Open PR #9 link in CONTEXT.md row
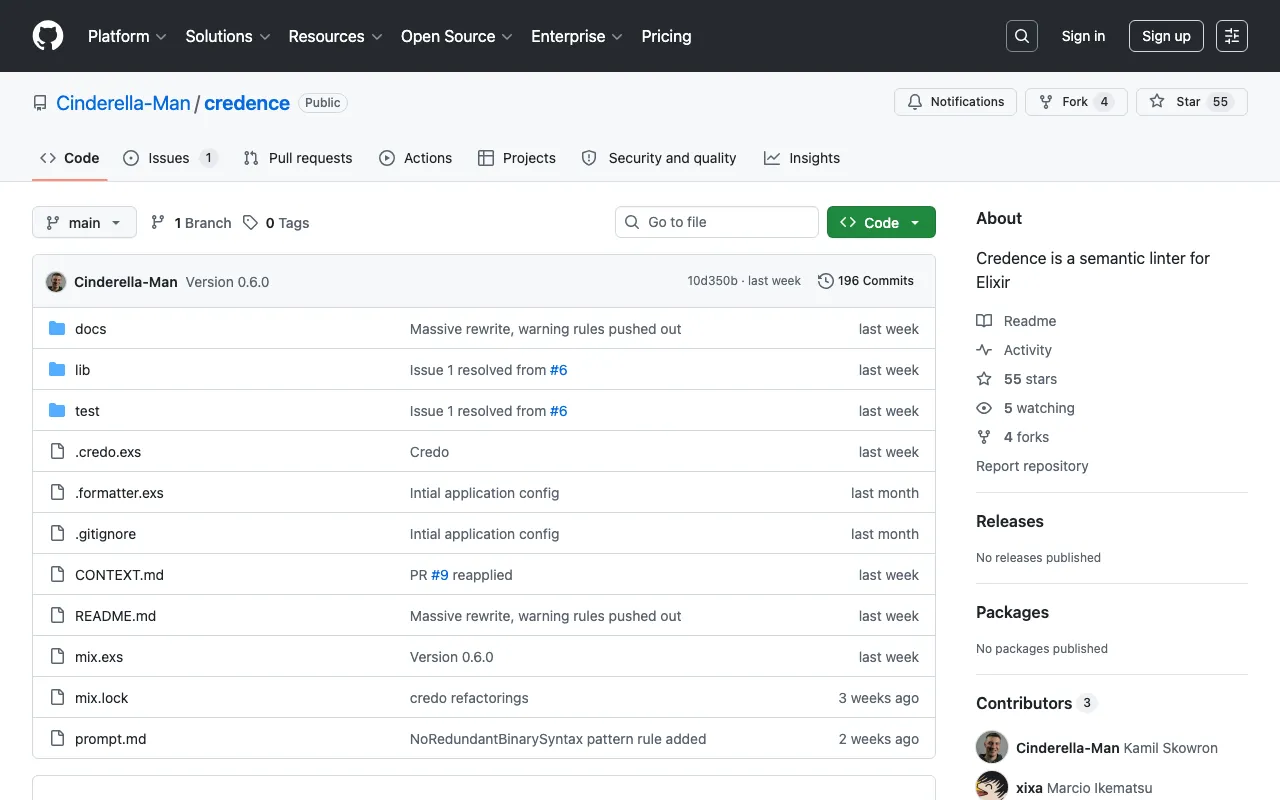1280x800 pixels. pos(440,575)
